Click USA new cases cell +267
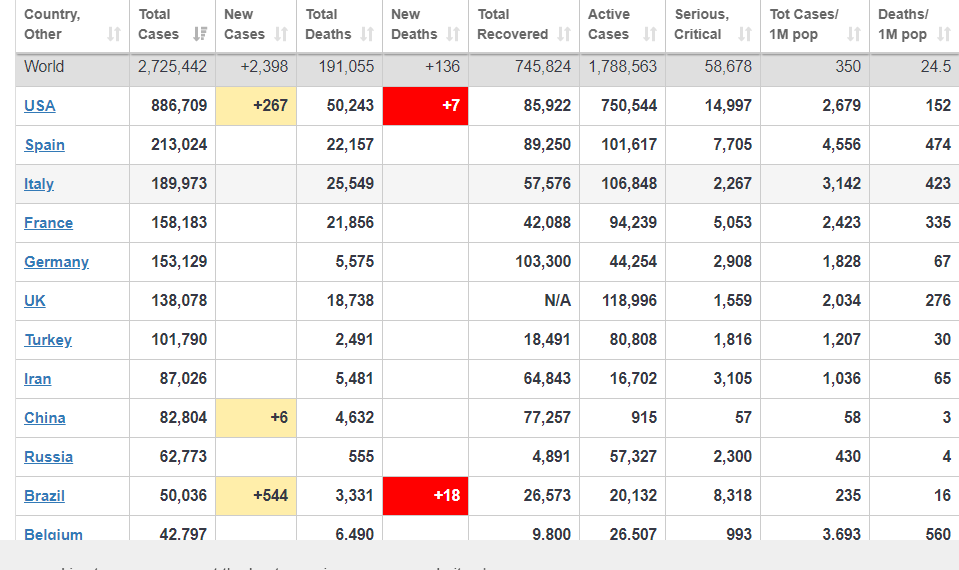 256,106
